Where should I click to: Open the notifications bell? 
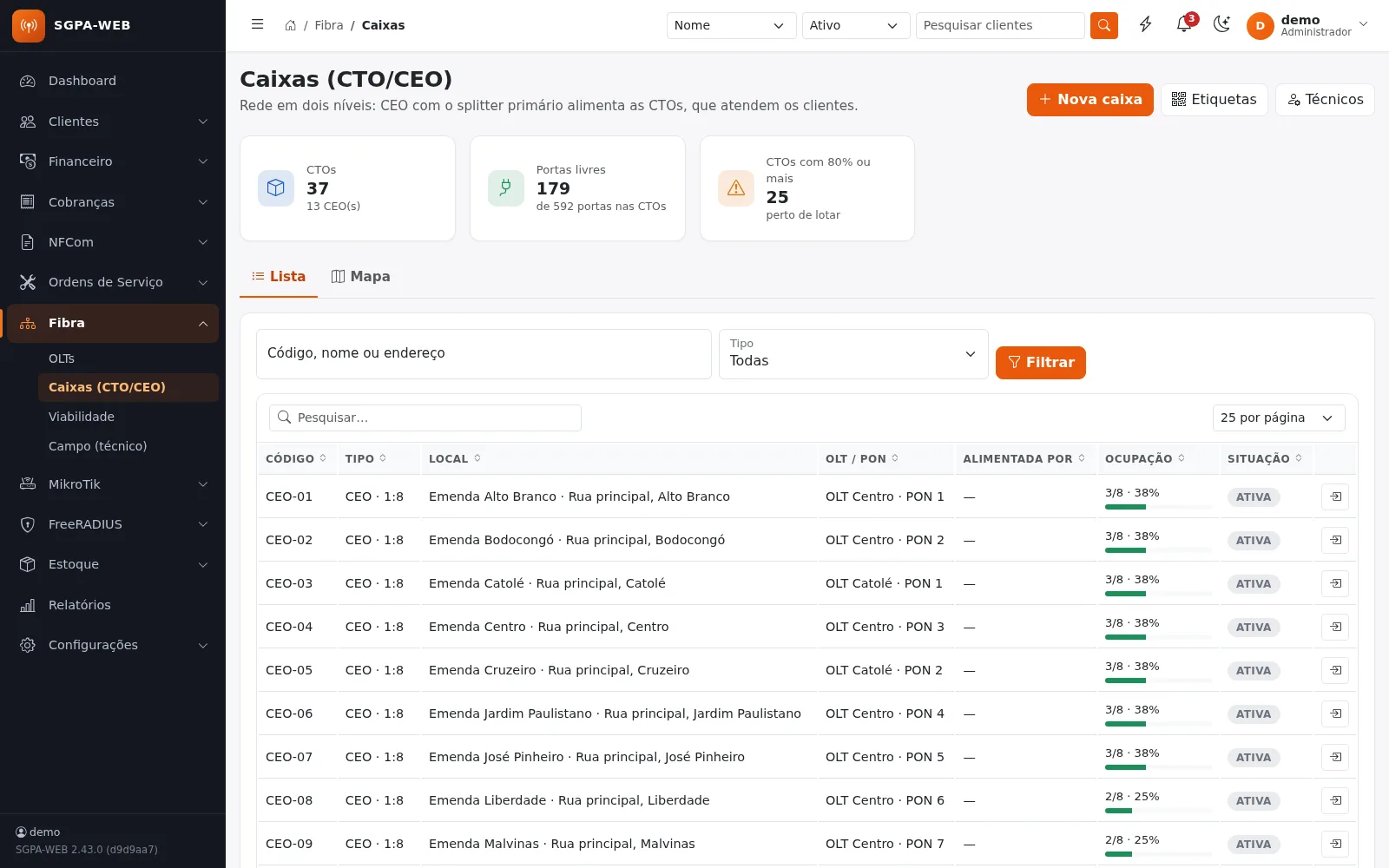[1184, 25]
